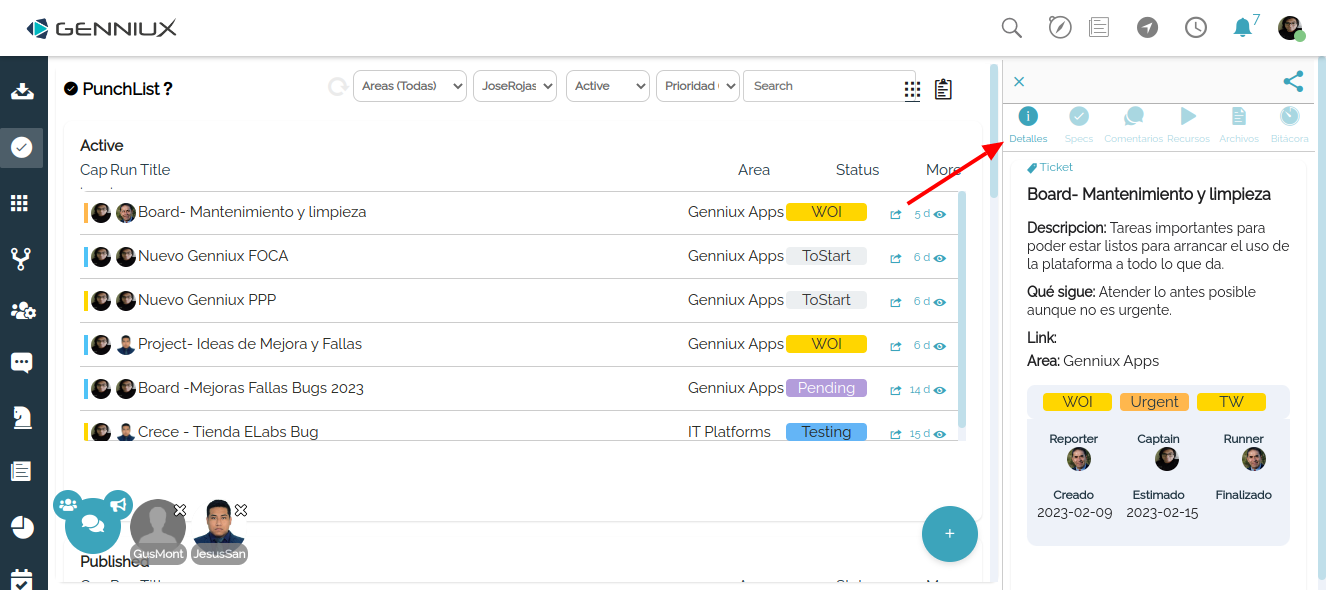The image size is (1326, 590).
Task: Click the Urgent priority badge in details
Action: 1155,402
